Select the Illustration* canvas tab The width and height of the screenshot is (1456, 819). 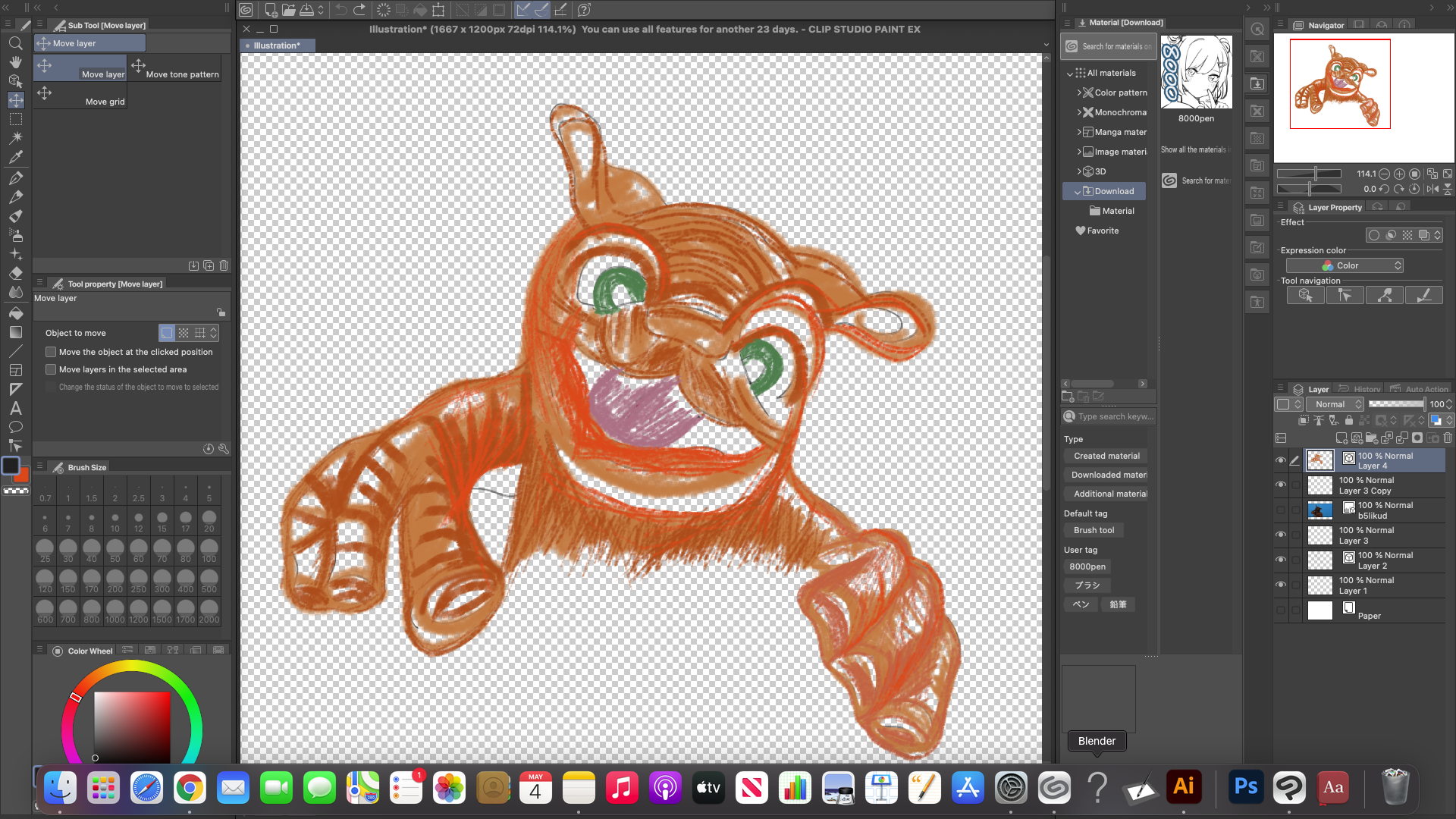click(277, 45)
